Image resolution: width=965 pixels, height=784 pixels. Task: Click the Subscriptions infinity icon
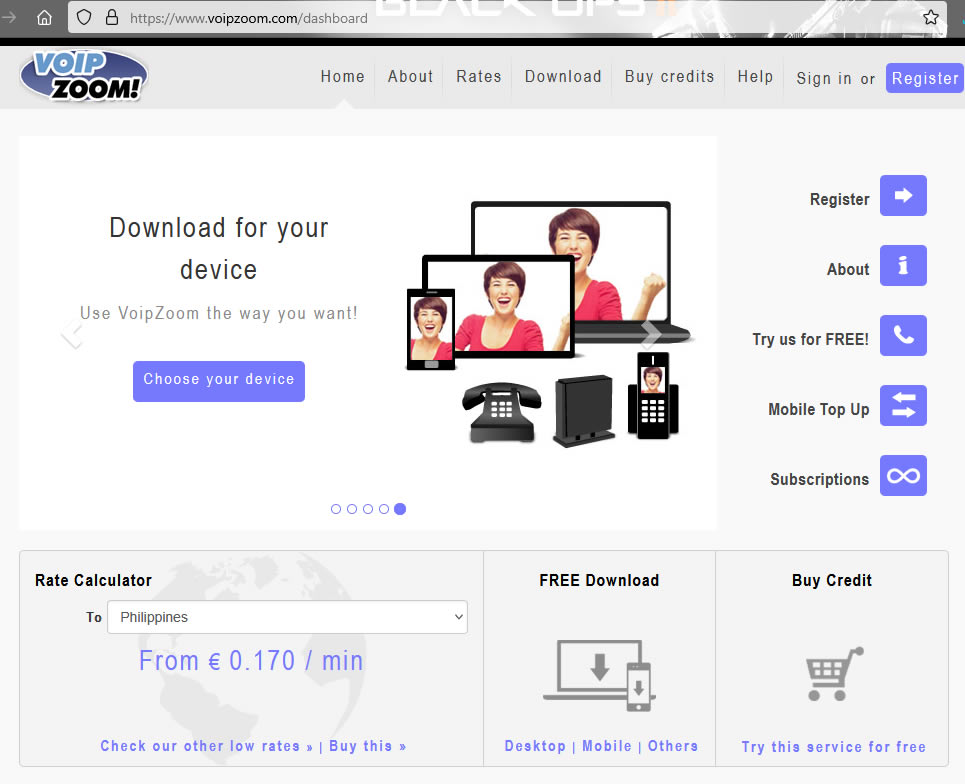[903, 476]
